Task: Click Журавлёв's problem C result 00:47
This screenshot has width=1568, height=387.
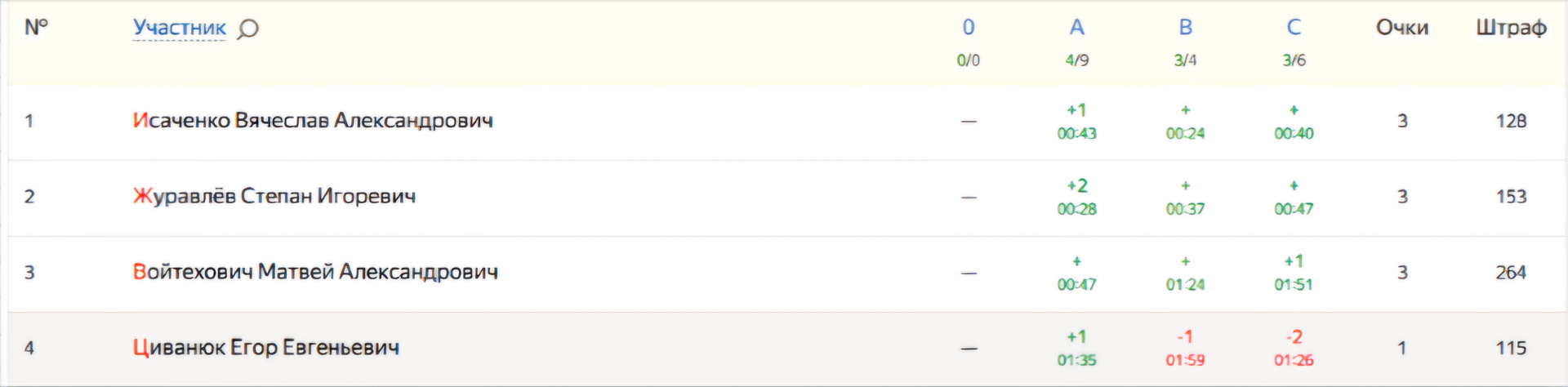Action: click(x=1294, y=198)
